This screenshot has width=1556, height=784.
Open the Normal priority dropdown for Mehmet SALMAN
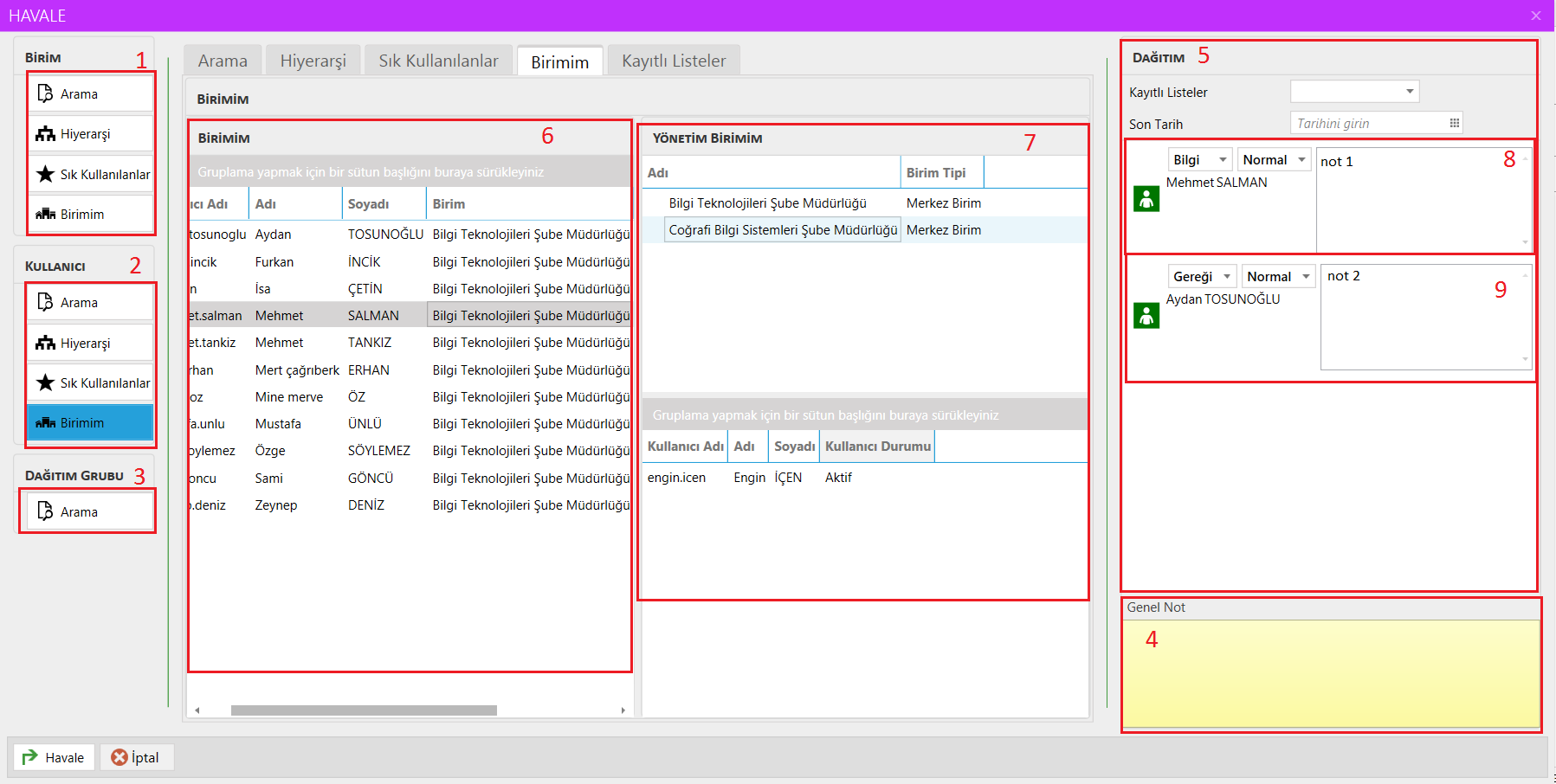point(1301,159)
